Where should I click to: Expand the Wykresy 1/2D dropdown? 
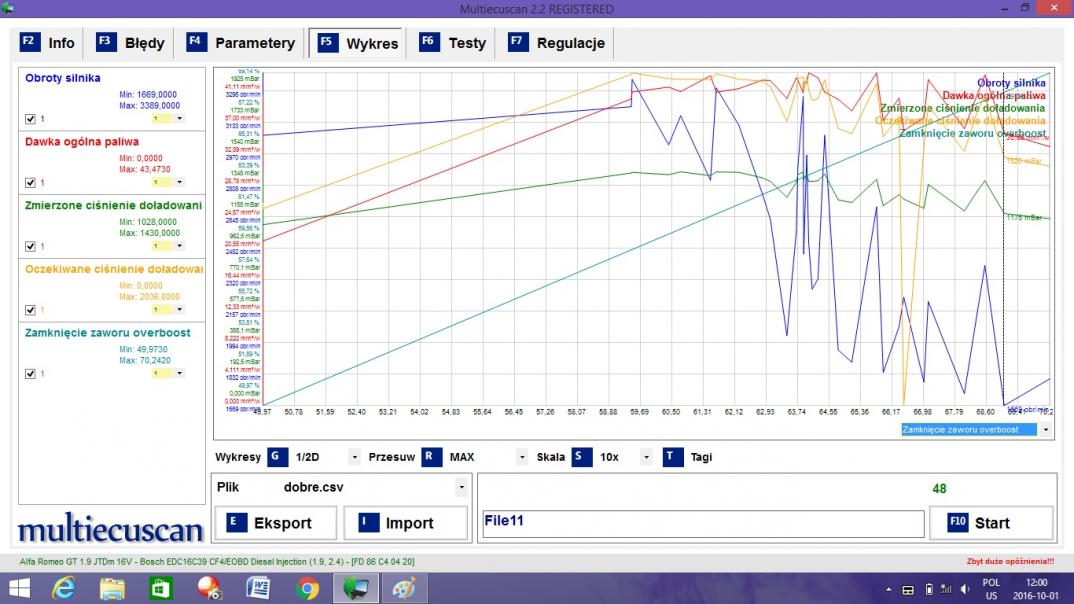(354, 458)
